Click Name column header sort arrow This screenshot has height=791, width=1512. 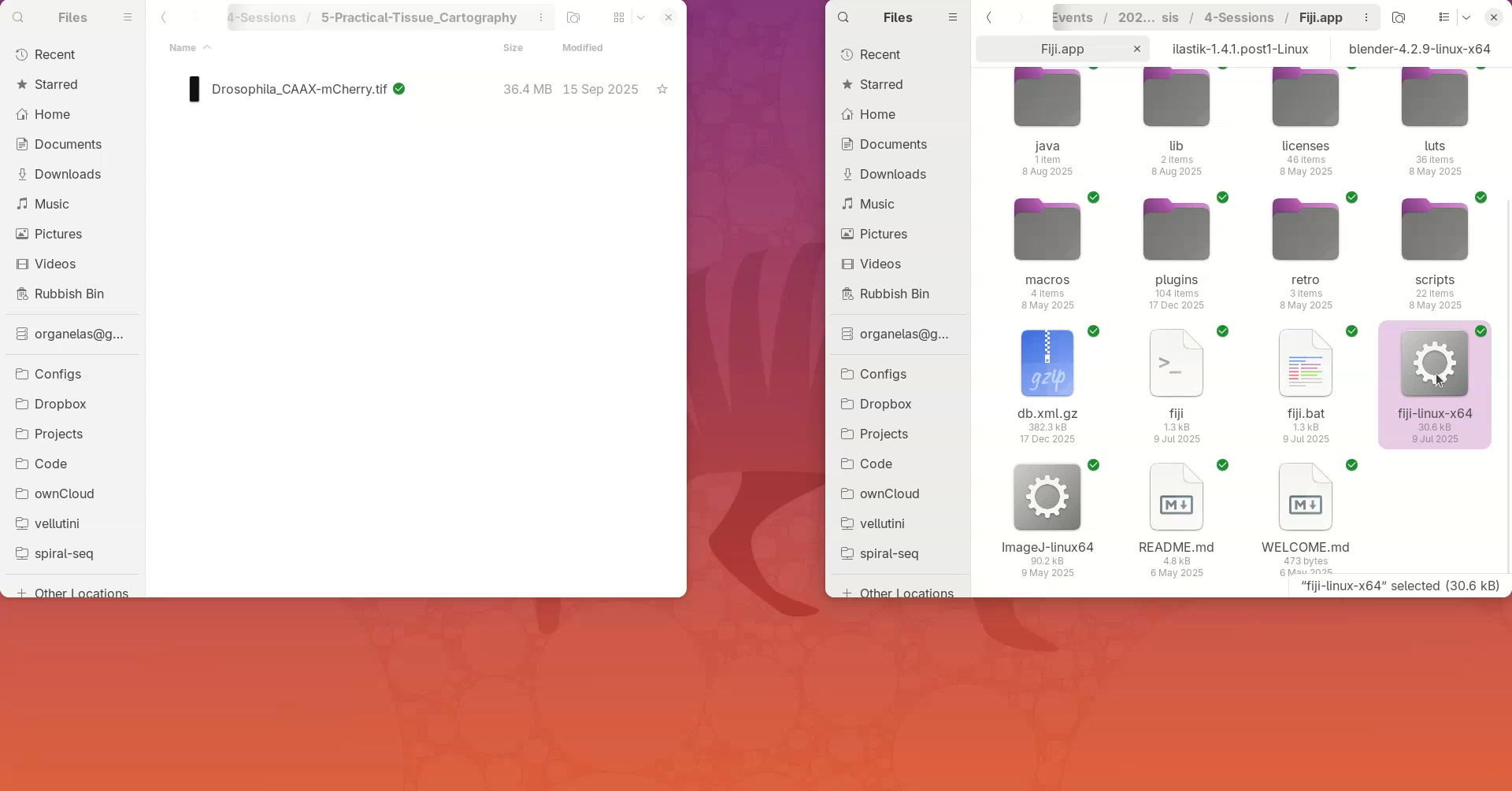point(207,48)
